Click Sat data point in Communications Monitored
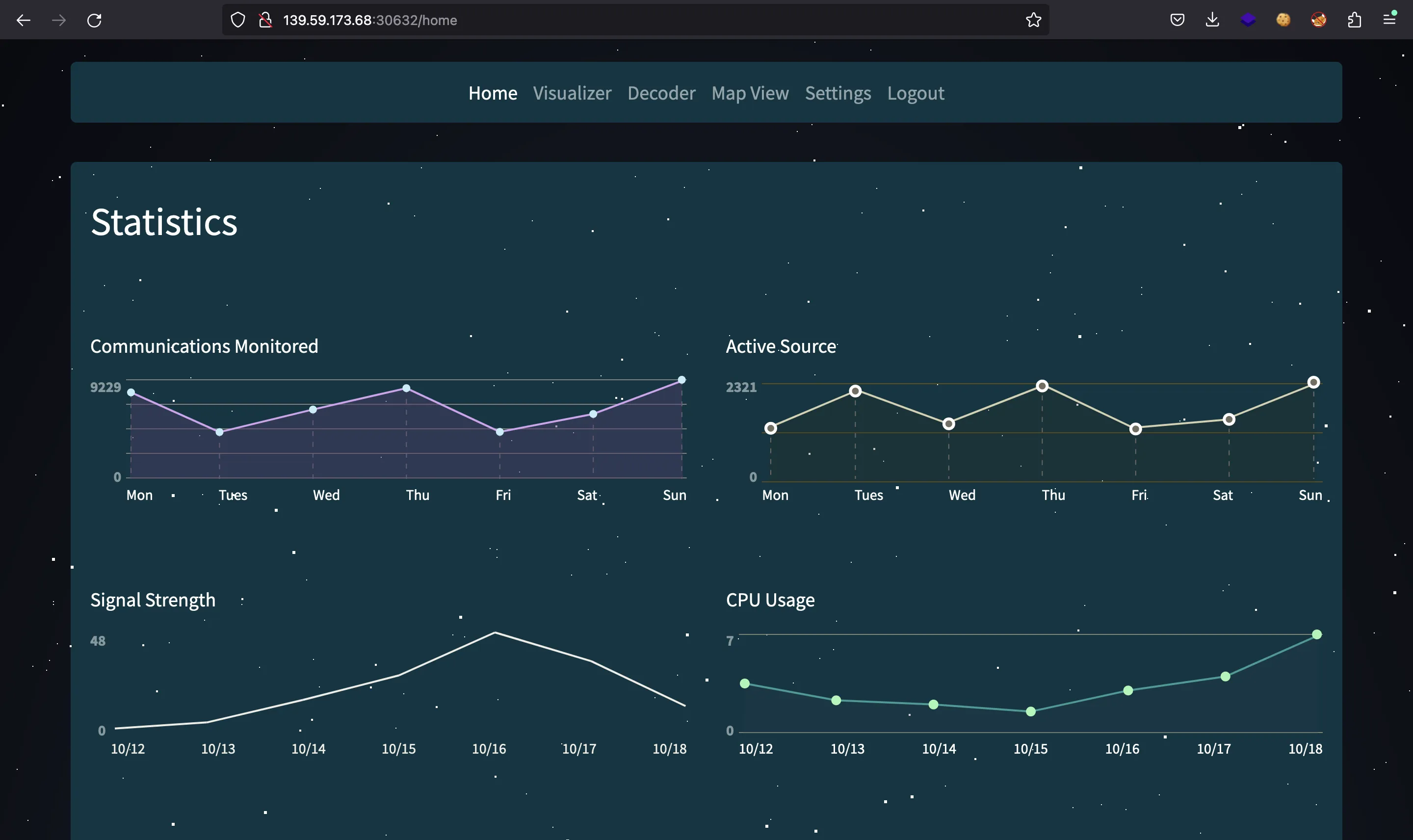This screenshot has height=840, width=1413. [593, 414]
